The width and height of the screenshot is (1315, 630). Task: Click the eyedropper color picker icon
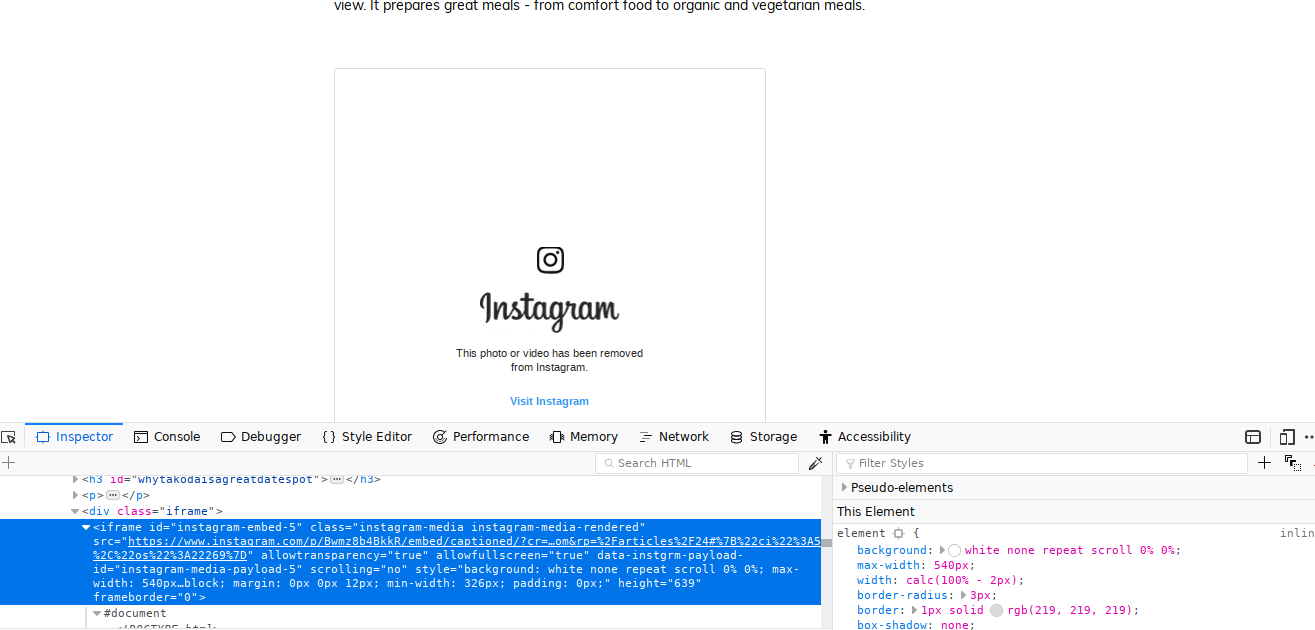pos(816,463)
